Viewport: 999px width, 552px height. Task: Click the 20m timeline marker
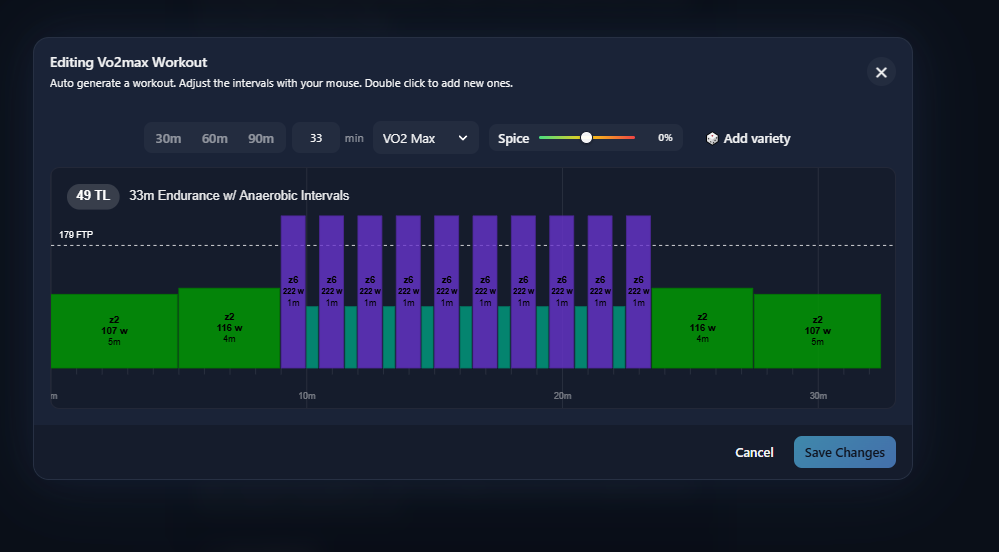tap(563, 396)
